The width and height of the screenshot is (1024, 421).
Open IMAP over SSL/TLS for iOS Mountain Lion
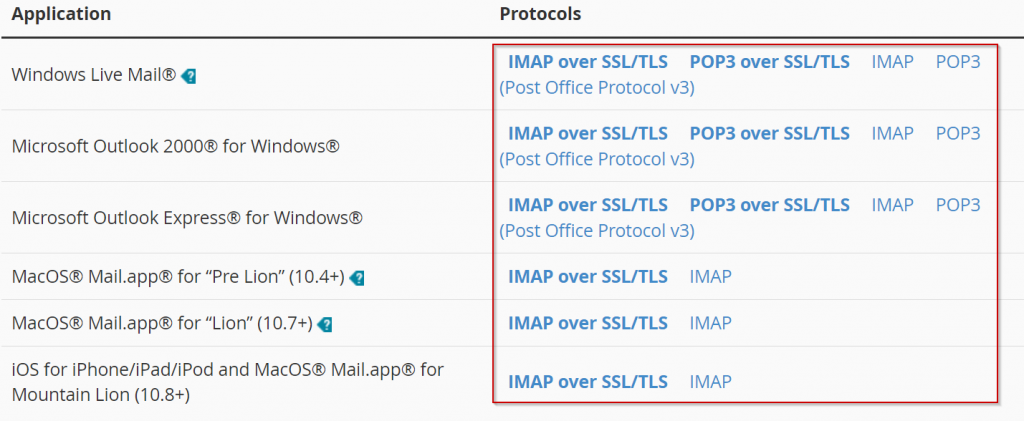(588, 381)
